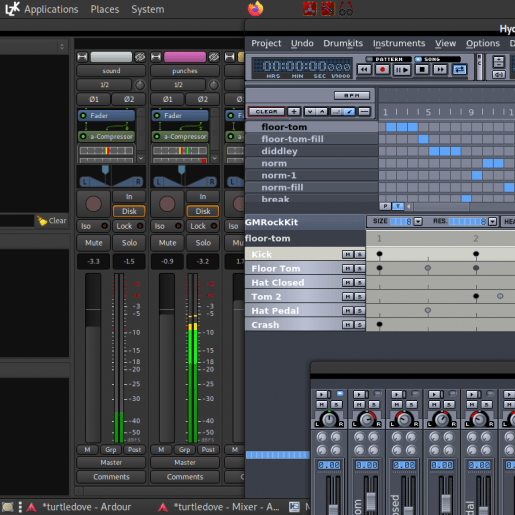Click the Play/Pause button in Hydrogen transport
This screenshot has width=515, height=515.
click(402, 70)
